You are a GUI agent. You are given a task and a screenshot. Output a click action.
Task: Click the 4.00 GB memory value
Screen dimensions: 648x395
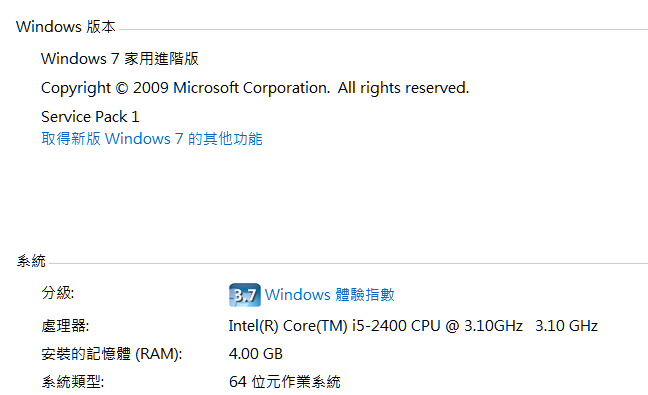[x=255, y=354]
